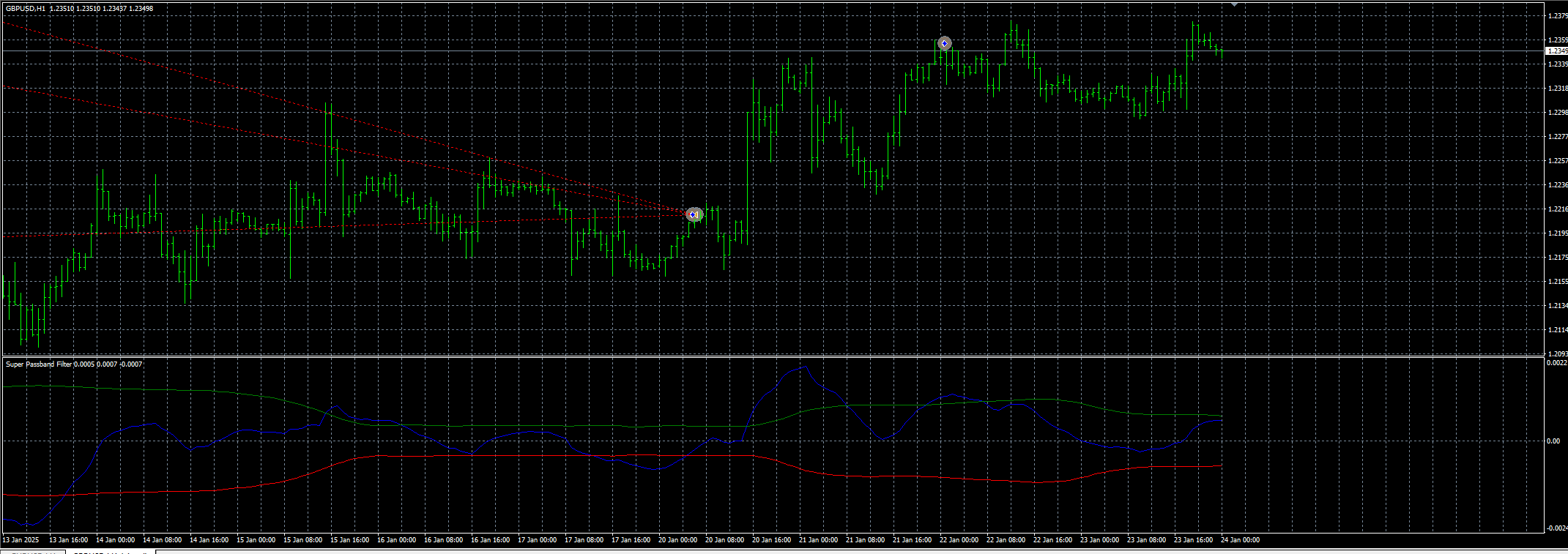Click the 1.2093 price scale label
The width and height of the screenshot is (1568, 554).
coord(1558,354)
